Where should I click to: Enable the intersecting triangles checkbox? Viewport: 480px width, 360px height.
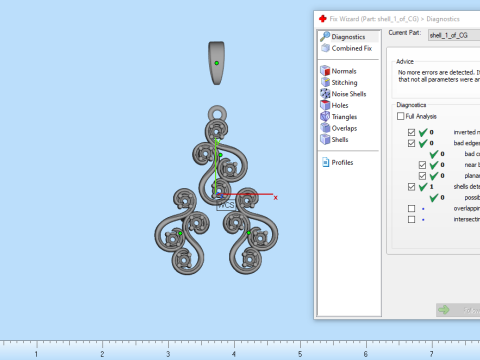click(411, 220)
